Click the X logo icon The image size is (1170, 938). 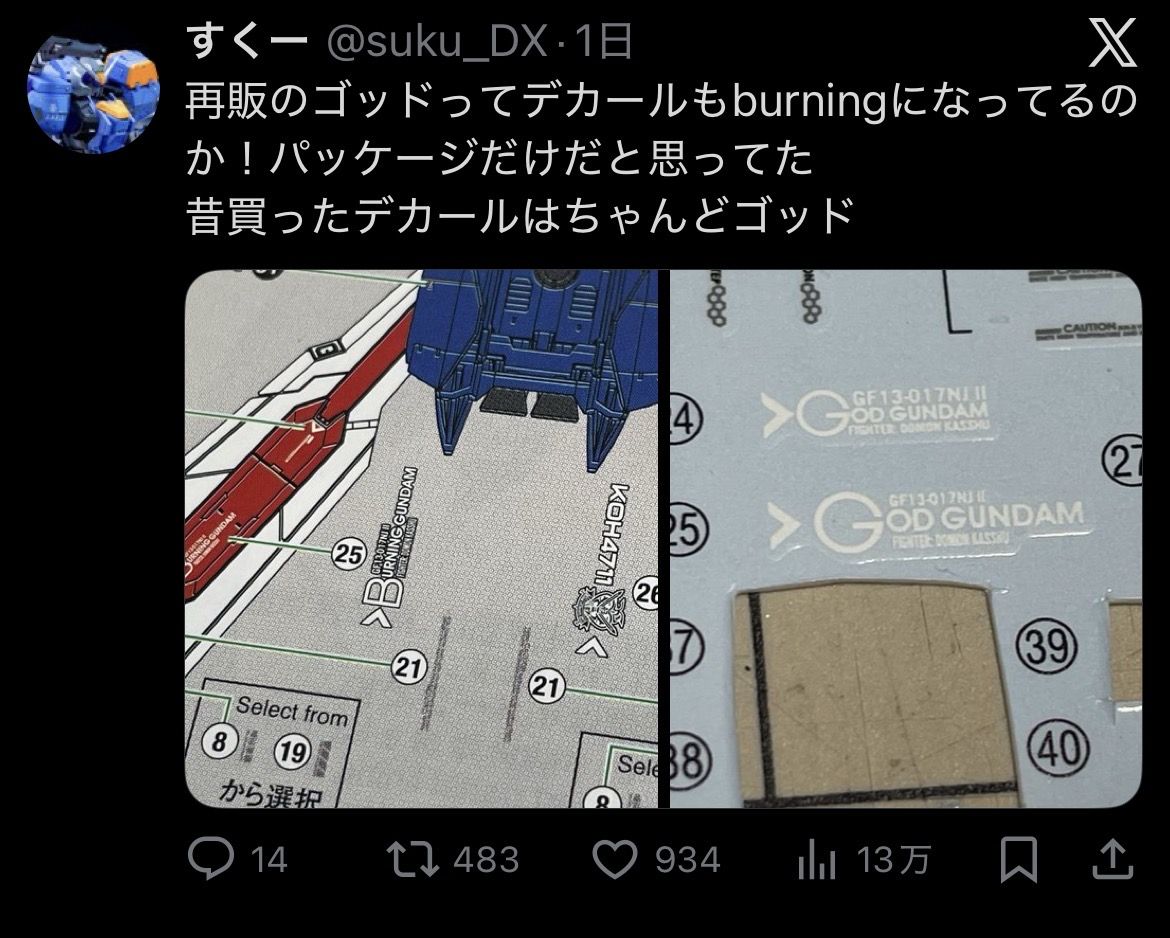[x=1113, y=43]
